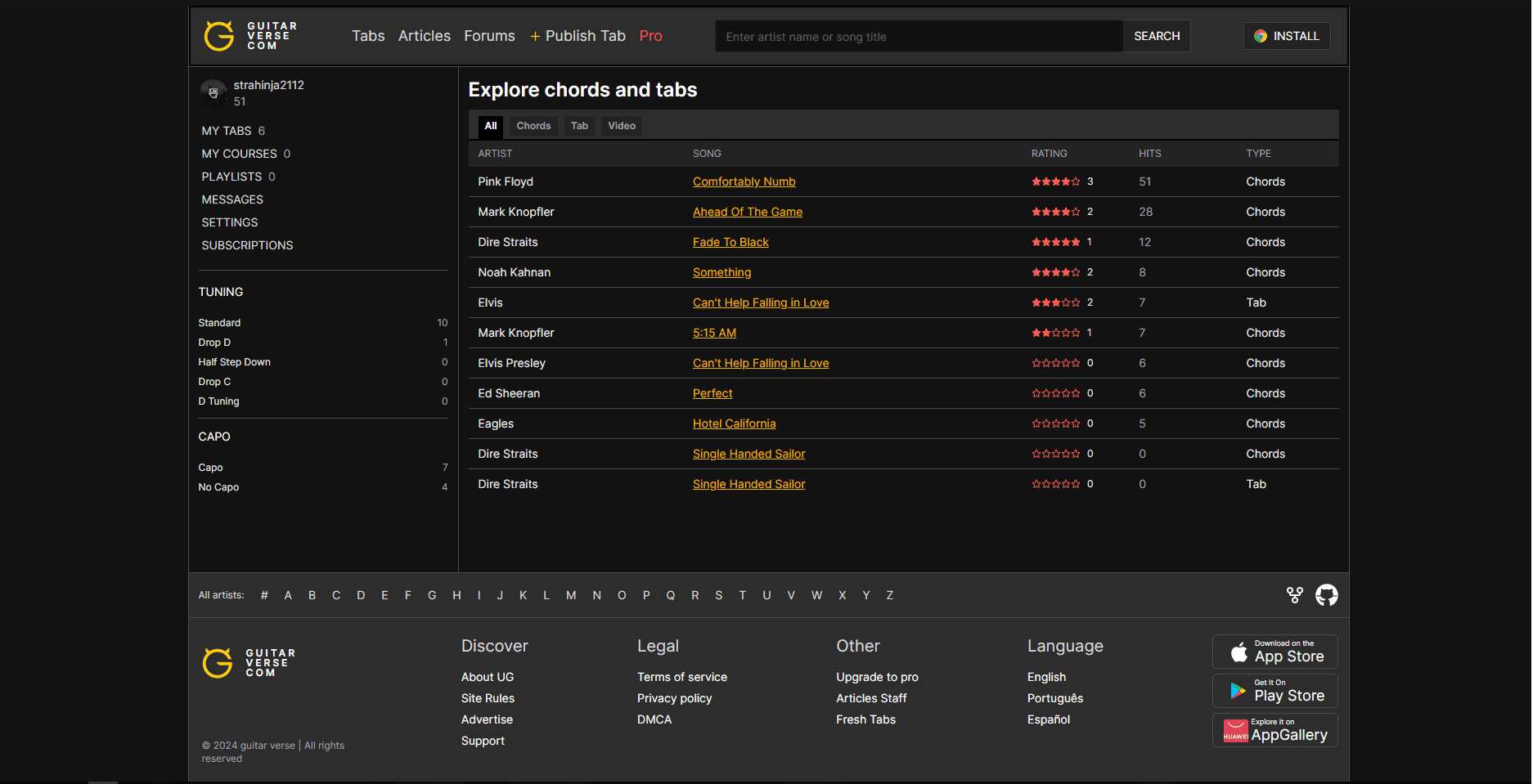Click Publish Tab in header
The width and height of the screenshot is (1533, 784).
(578, 36)
